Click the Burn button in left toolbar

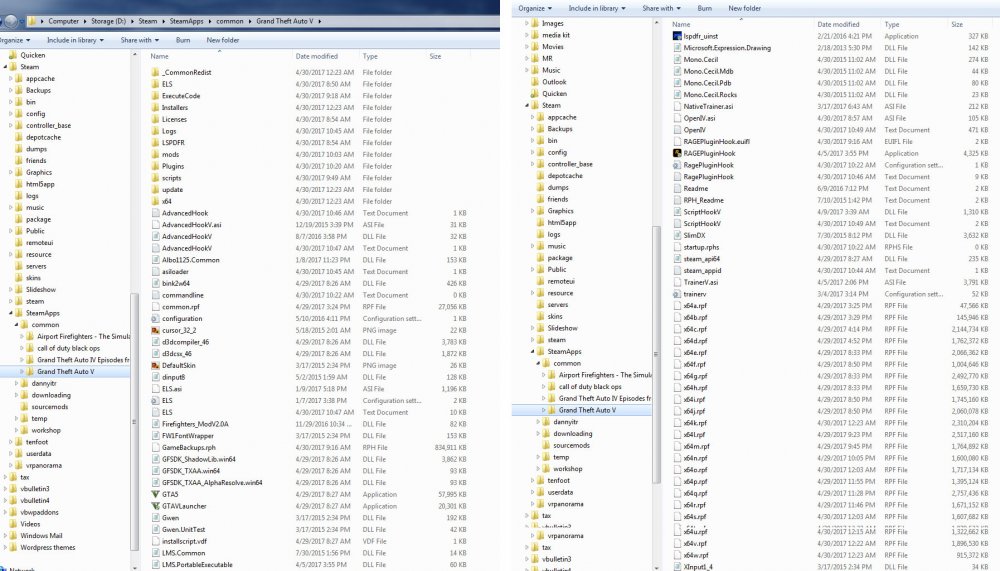(183, 40)
